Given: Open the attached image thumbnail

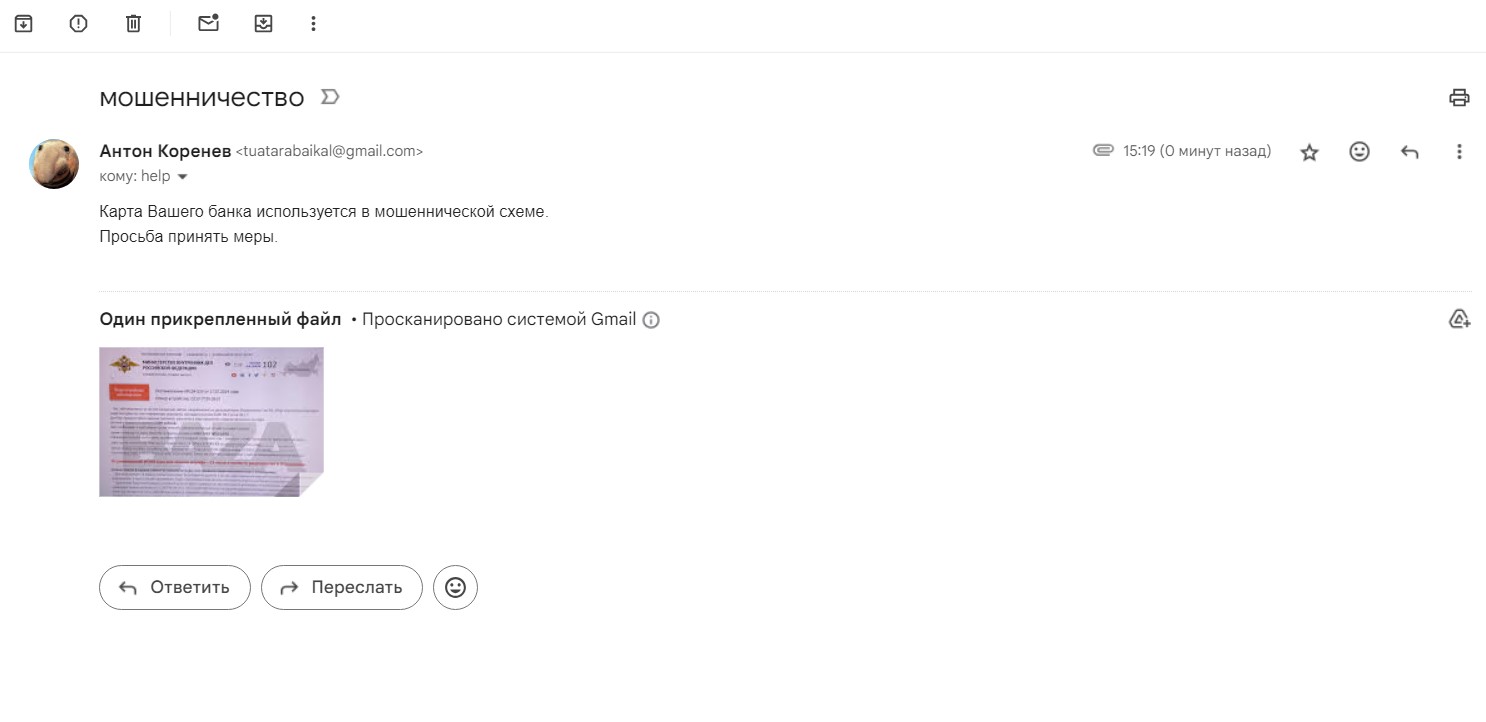Looking at the screenshot, I should pos(211,421).
